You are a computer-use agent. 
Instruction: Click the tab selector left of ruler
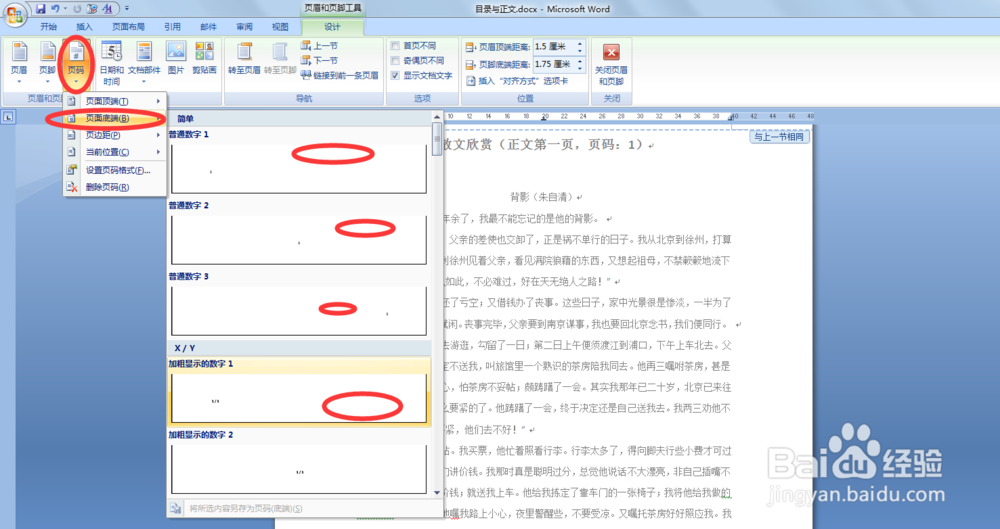[9, 117]
